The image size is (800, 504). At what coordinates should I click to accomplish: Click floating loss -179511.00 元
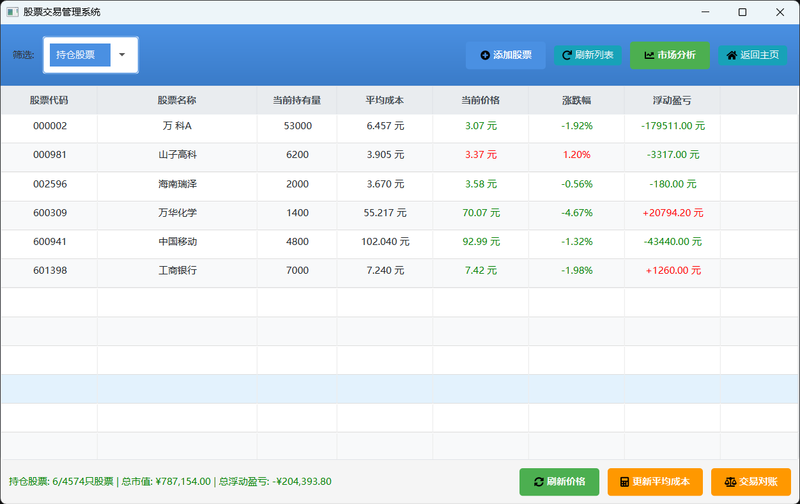[x=672, y=126]
